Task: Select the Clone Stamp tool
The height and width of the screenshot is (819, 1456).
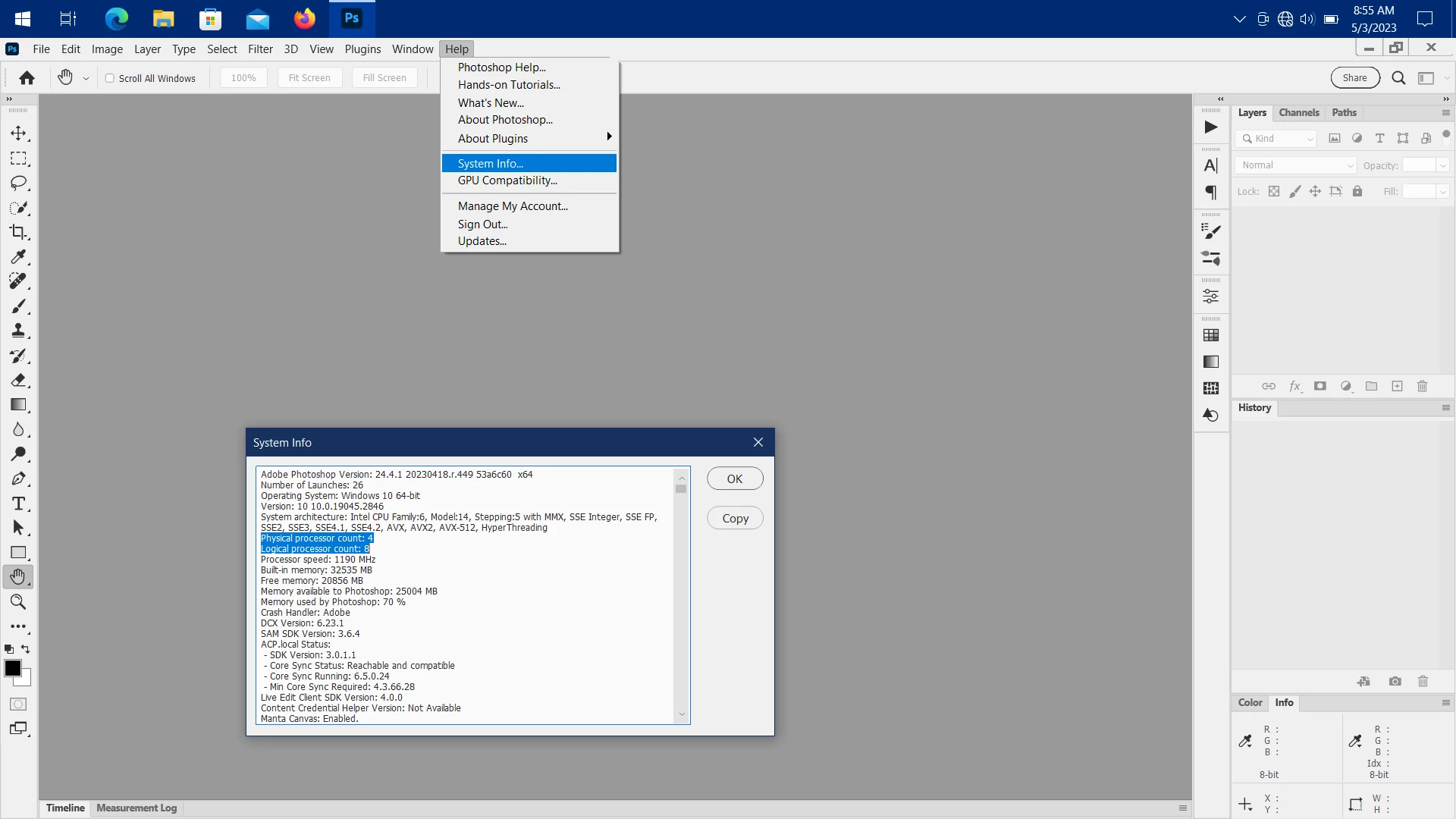Action: [18, 331]
